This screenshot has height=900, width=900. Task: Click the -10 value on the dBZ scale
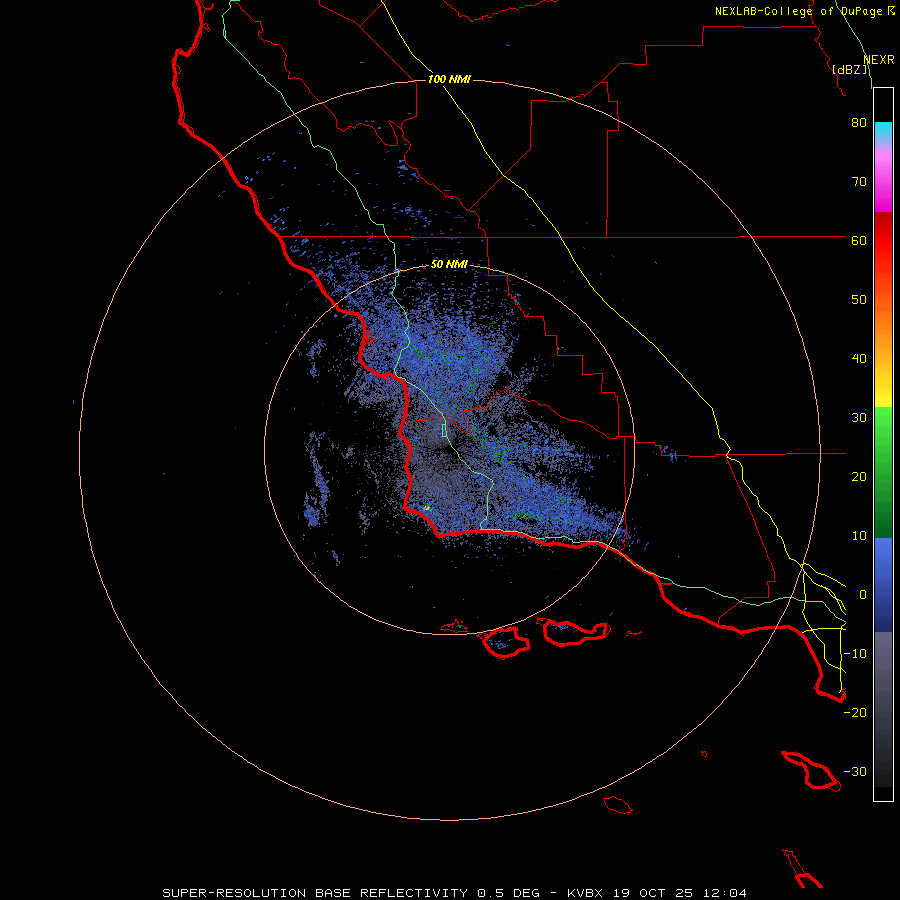855,653
